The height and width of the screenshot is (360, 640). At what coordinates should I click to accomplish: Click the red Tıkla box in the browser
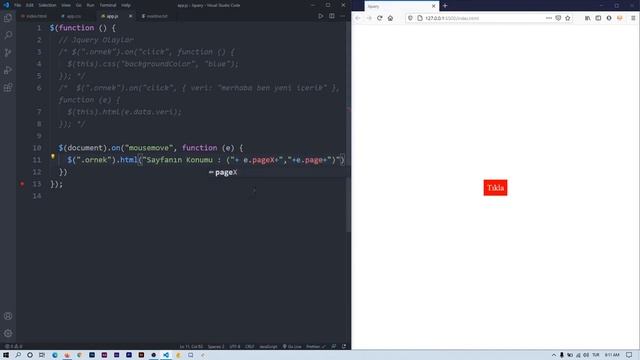click(x=495, y=187)
